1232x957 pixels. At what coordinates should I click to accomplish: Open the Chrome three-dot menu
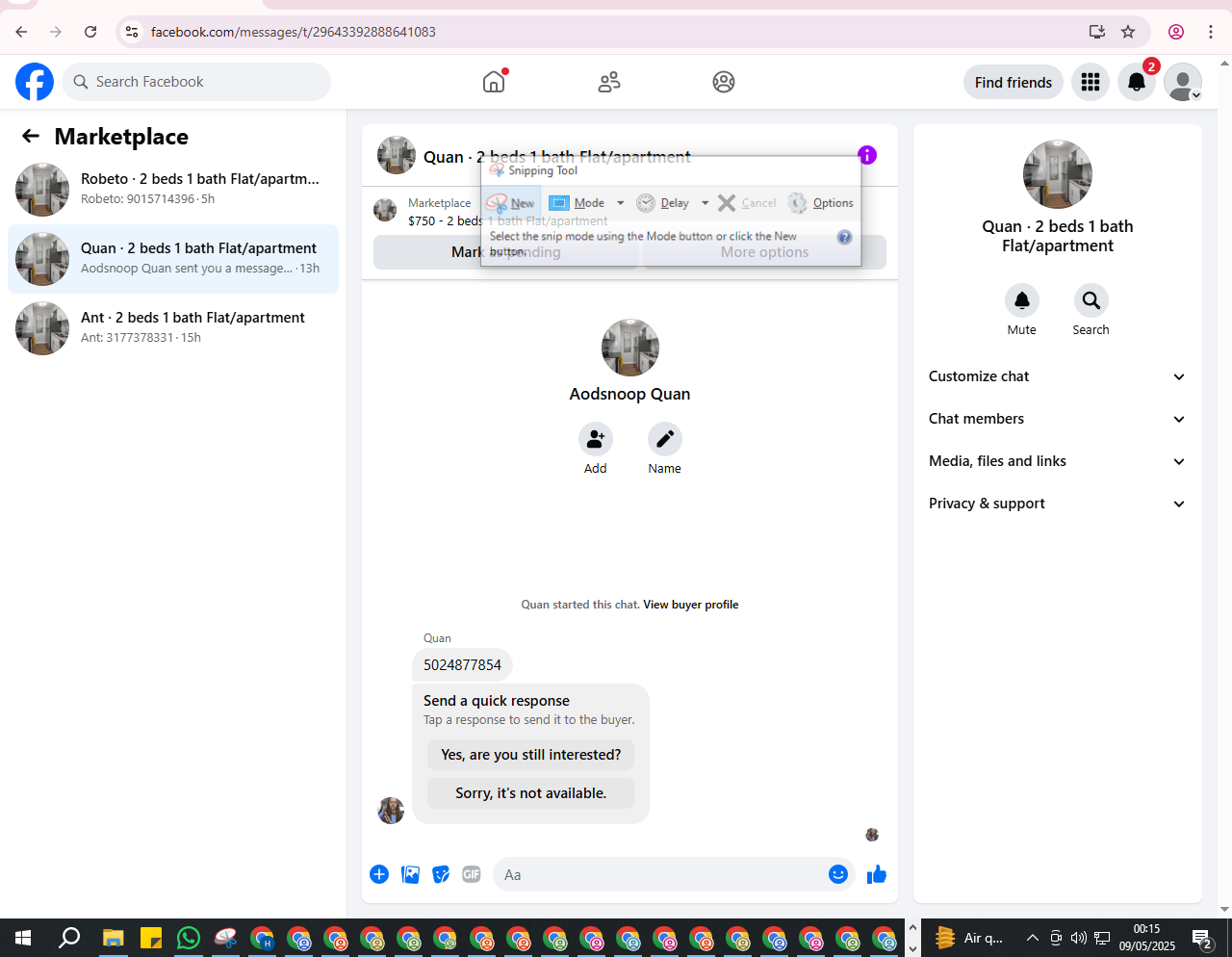[x=1211, y=32]
